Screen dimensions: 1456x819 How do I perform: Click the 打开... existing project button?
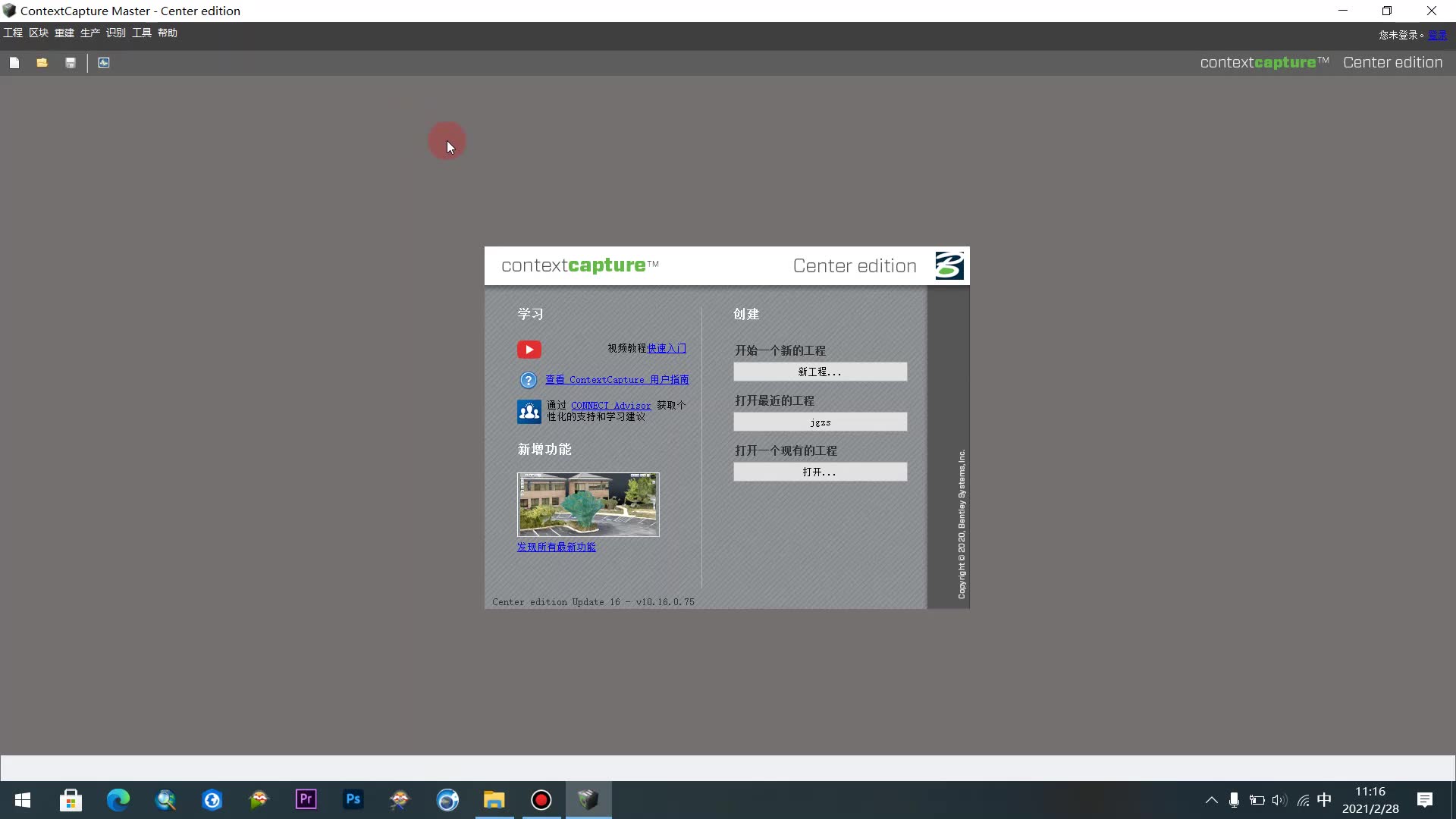820,472
